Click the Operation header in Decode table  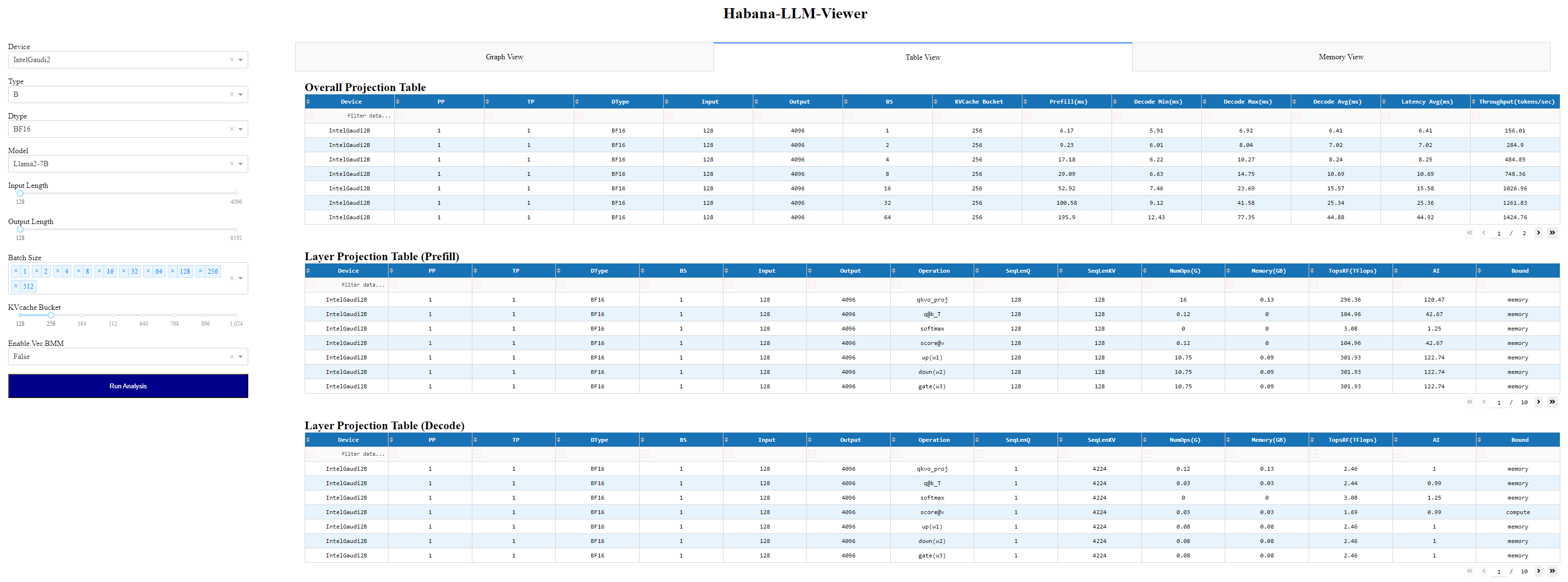pyautogui.click(x=934, y=440)
